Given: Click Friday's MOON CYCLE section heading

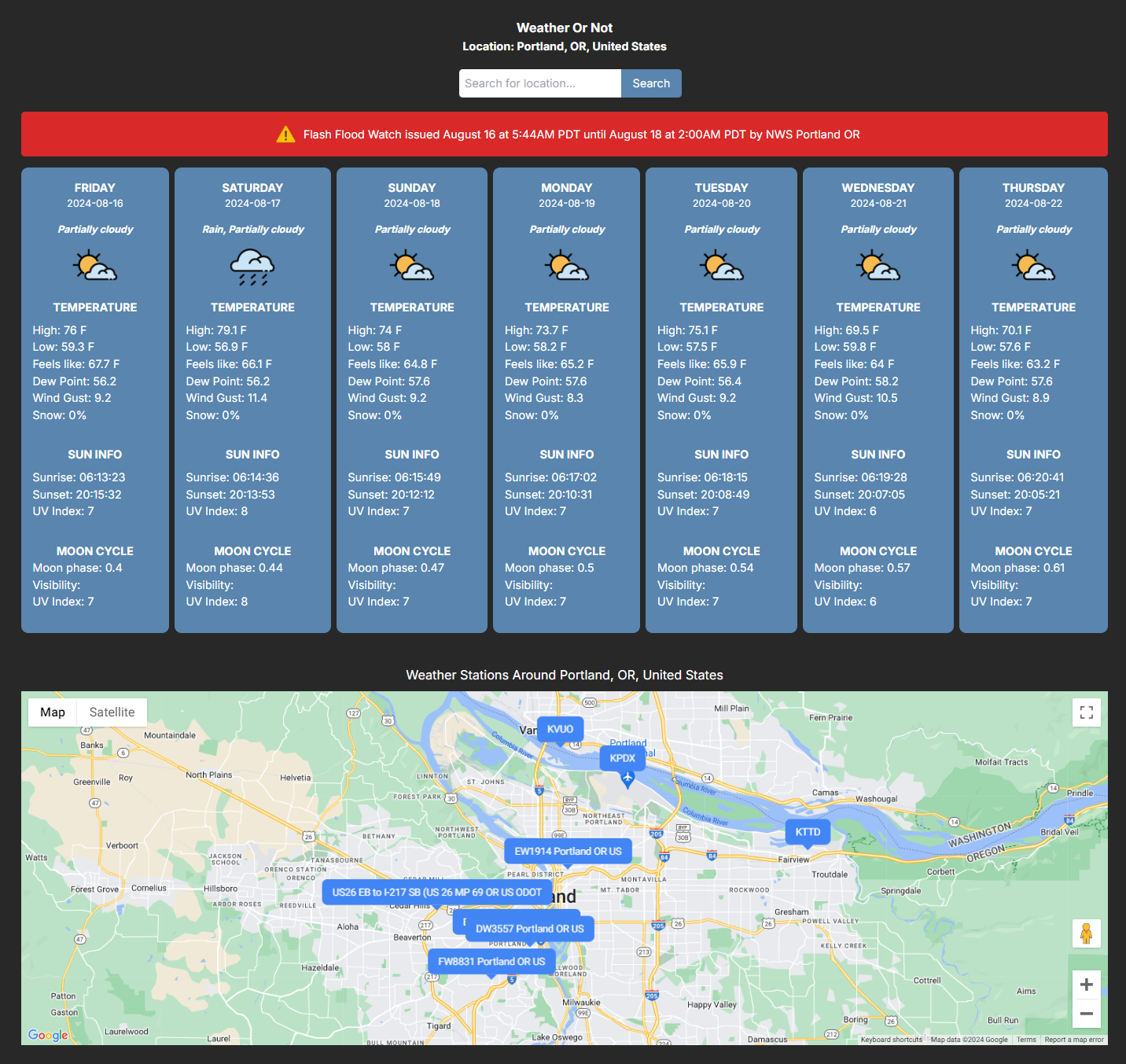Looking at the screenshot, I should pos(95,551).
